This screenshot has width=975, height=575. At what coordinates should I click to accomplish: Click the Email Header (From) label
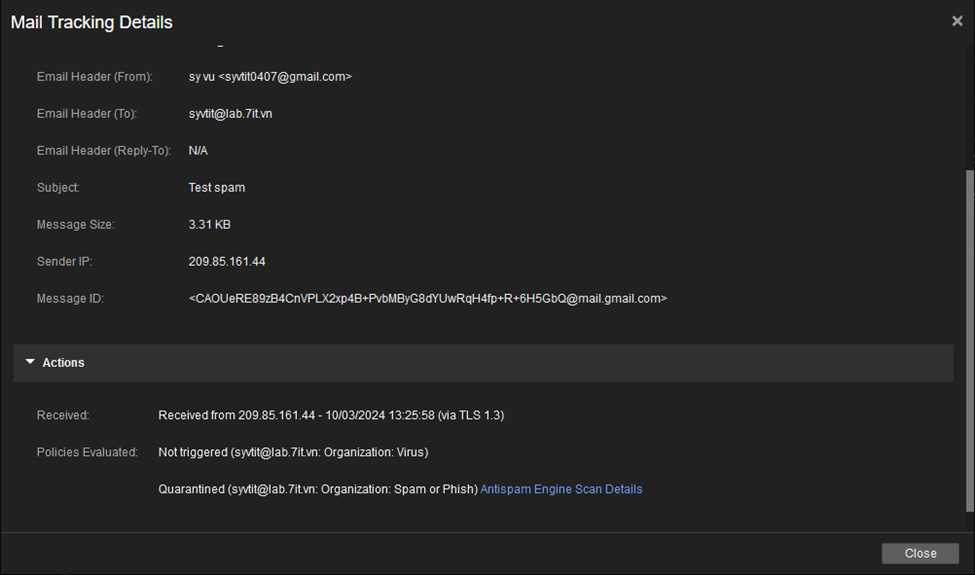tap(95, 77)
